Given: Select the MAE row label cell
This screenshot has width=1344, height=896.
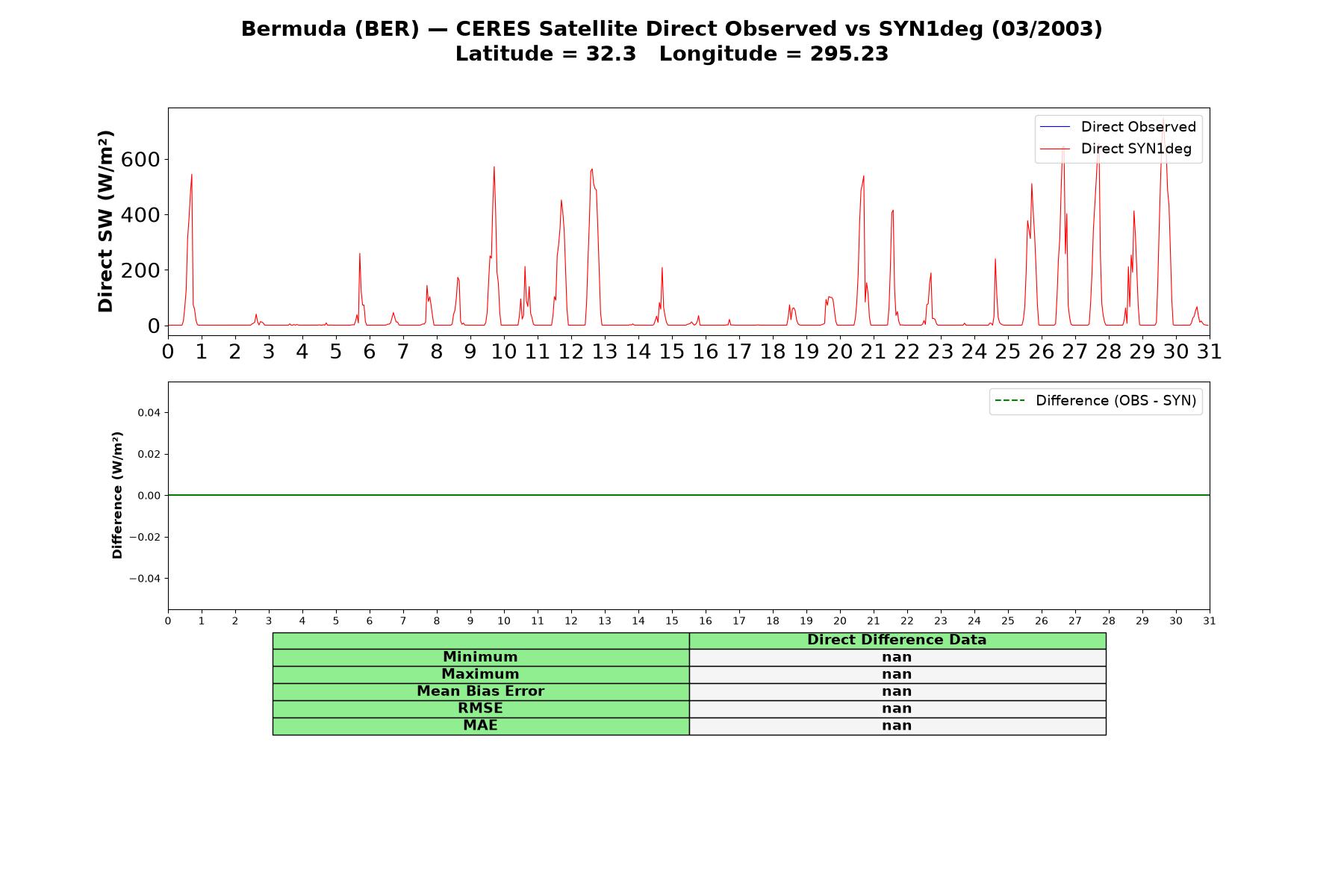Looking at the screenshot, I should 480,726.
